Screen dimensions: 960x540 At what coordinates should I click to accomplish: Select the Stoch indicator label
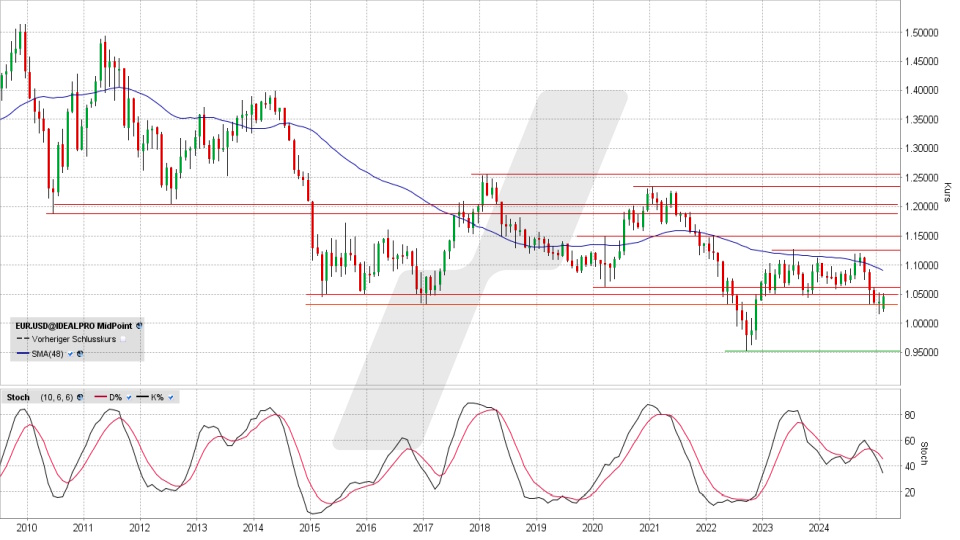click(18, 397)
